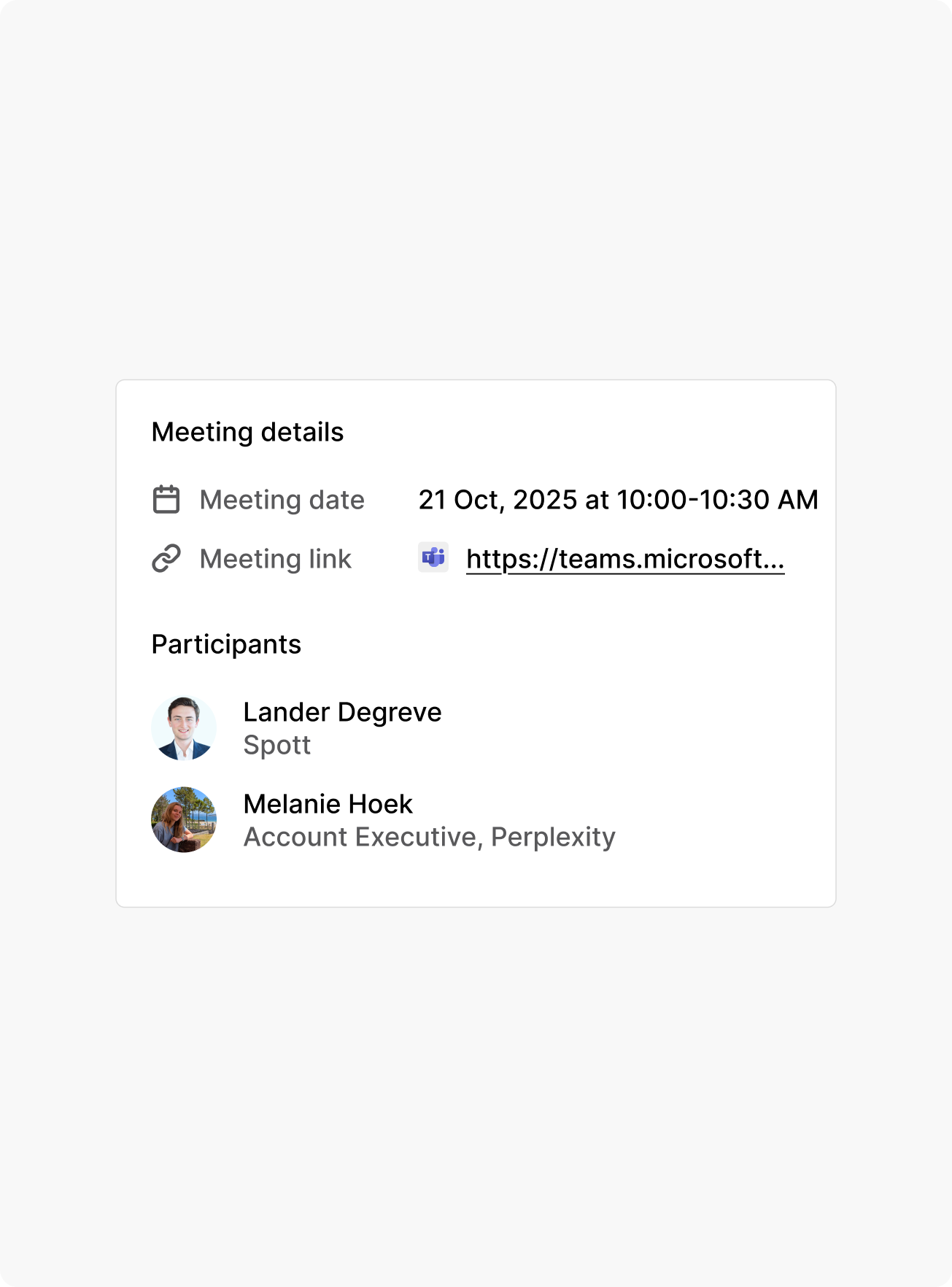Select the Meeting details card header
Screen dimensions: 952x1287
tap(248, 431)
